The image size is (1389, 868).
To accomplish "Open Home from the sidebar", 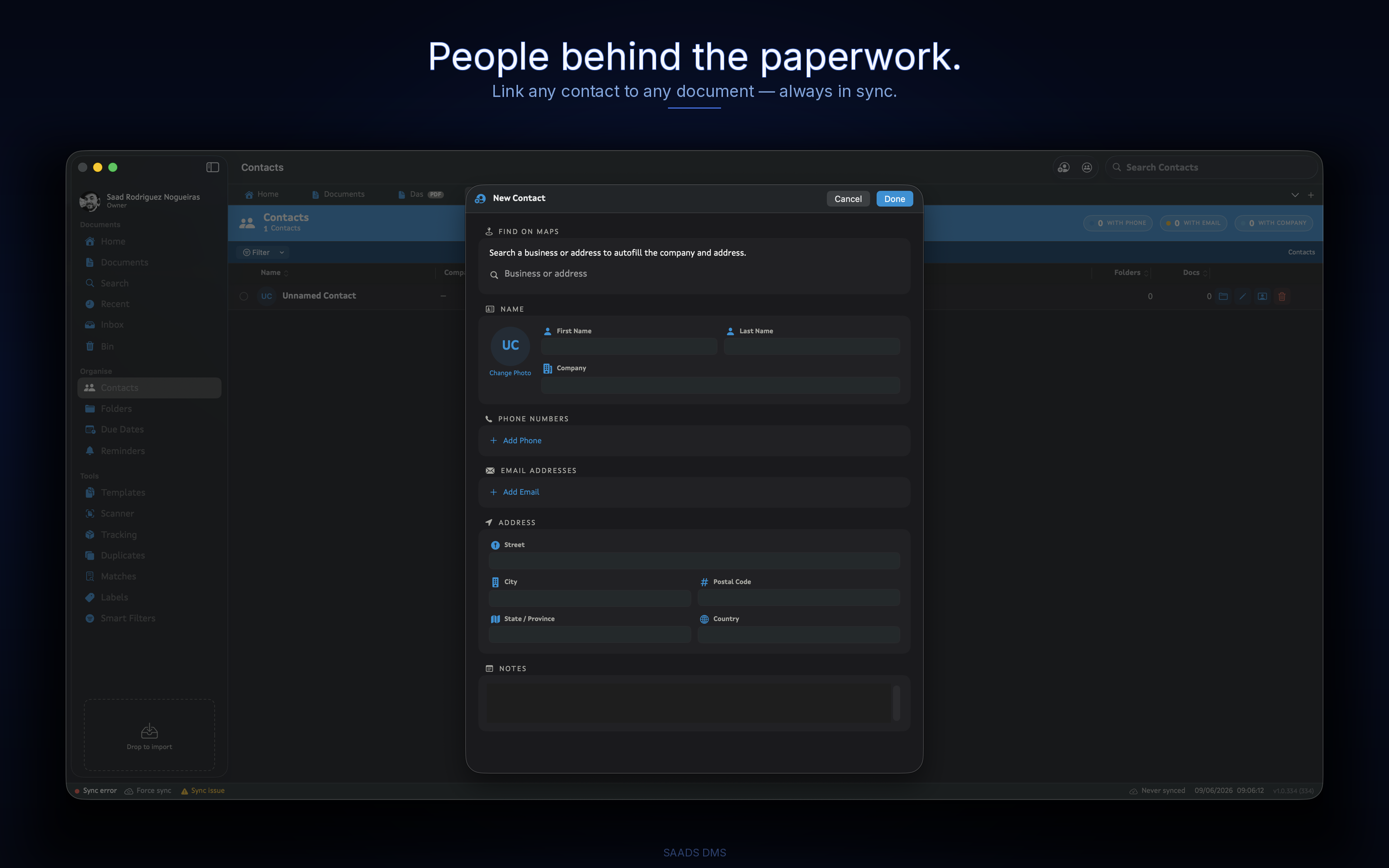I will click(x=149, y=242).
